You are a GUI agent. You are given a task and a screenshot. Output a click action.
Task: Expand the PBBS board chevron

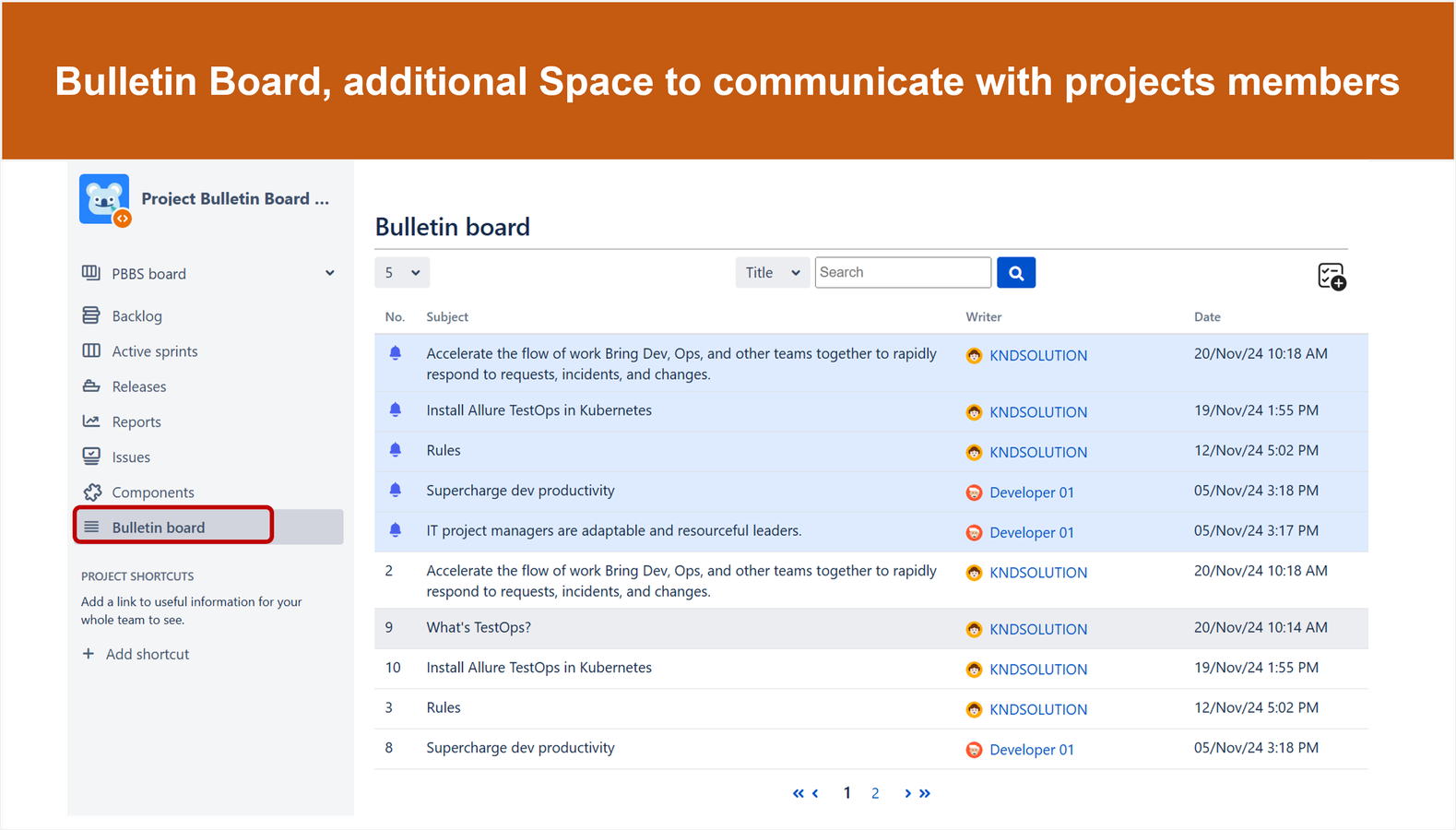(x=329, y=273)
